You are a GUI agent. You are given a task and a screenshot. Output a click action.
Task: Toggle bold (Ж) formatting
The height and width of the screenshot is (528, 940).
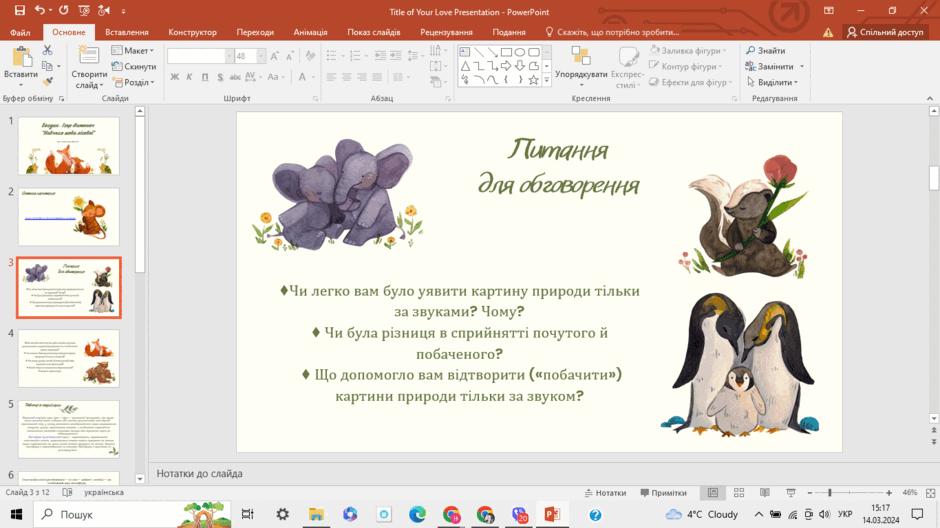coord(174,77)
